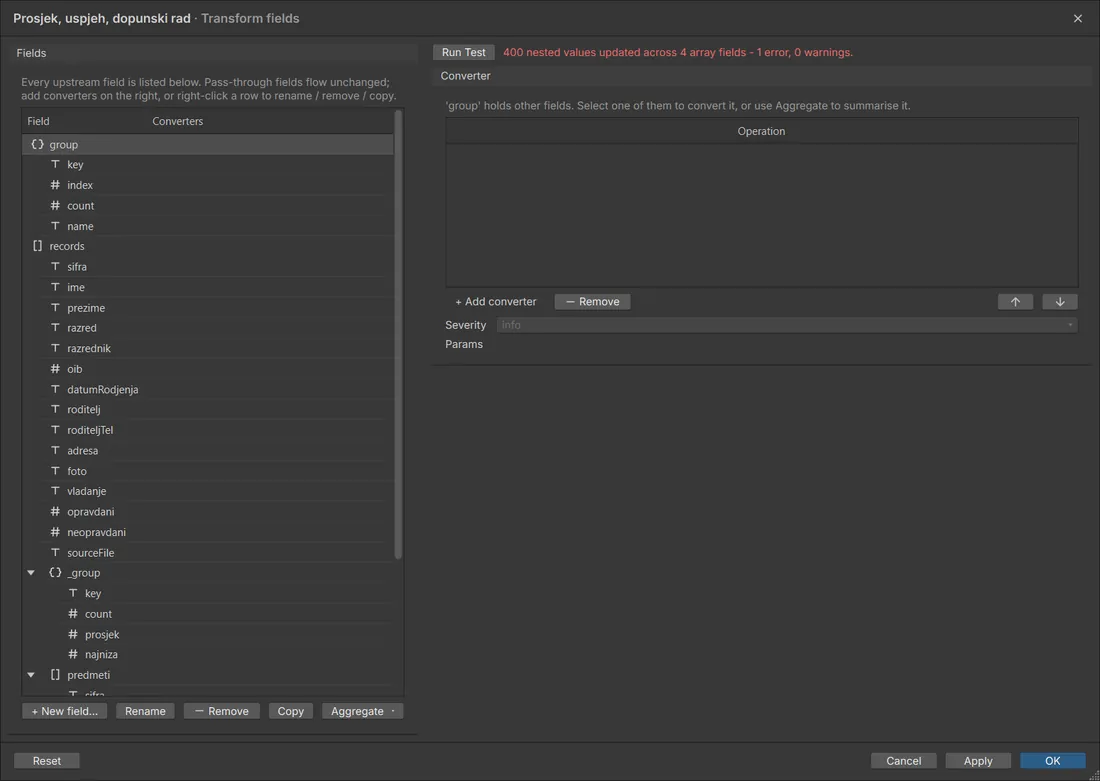This screenshot has width=1100, height=781.
Task: Move converter down with the down arrow
Action: [x=1060, y=302]
